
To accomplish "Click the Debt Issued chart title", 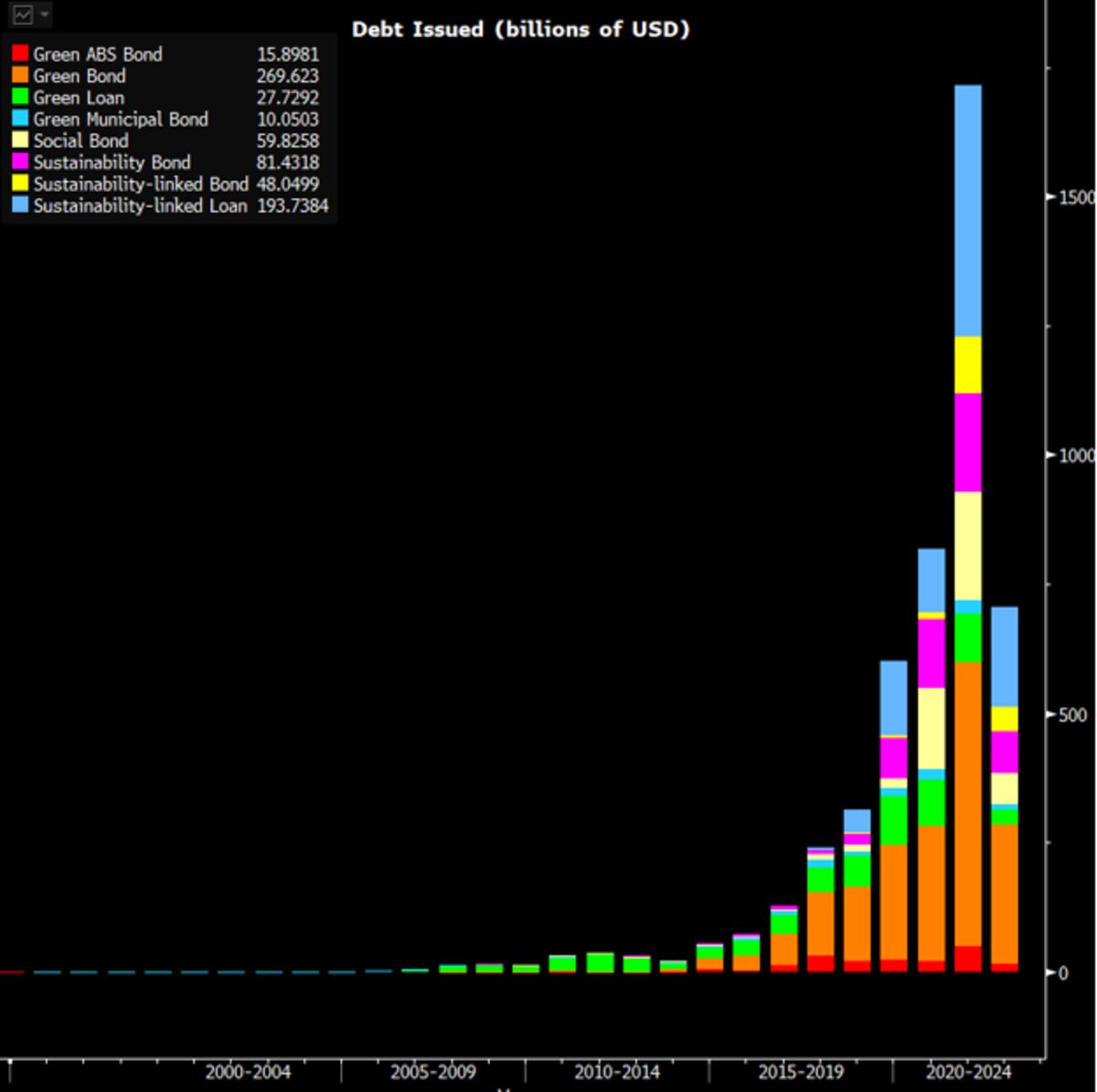I will 520,29.
